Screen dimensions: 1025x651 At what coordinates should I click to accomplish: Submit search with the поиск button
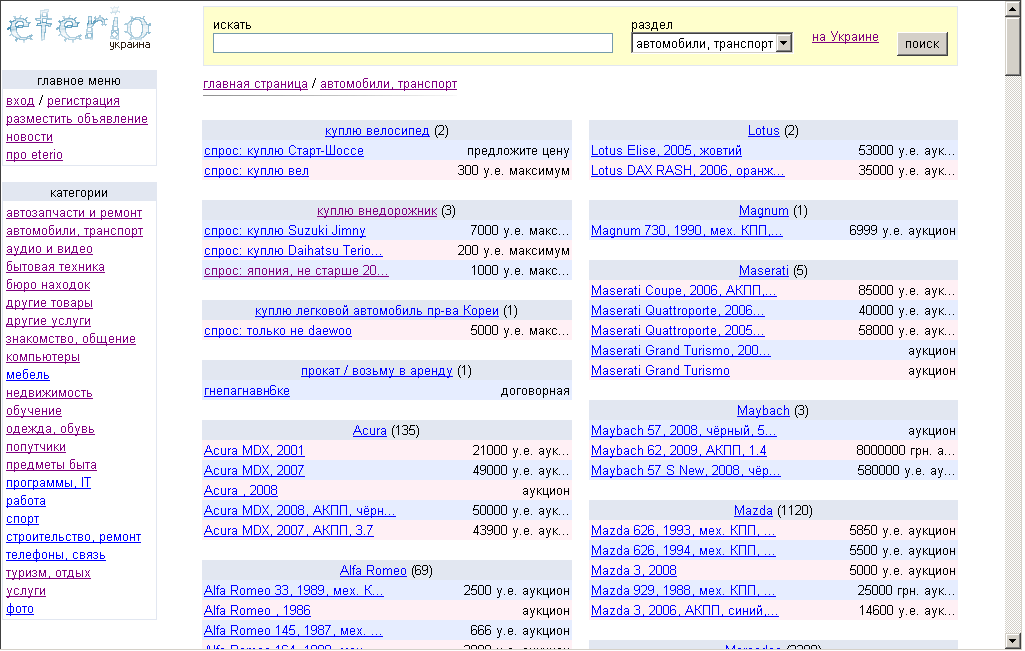tap(922, 44)
